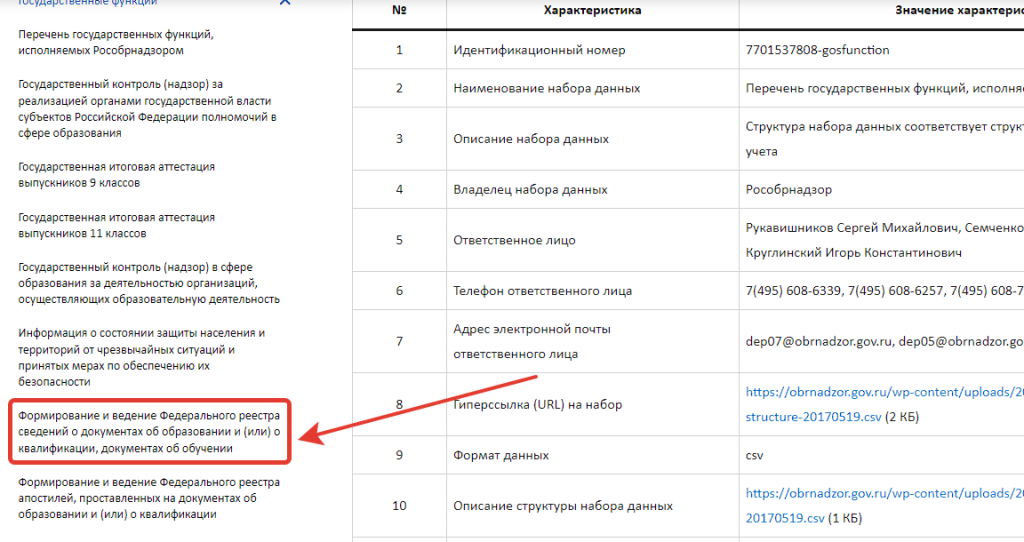Image resolution: width=1024 pixels, height=542 pixels.
Task: Open Информация о состоянии защиты населения и территорий
Action: 142,357
